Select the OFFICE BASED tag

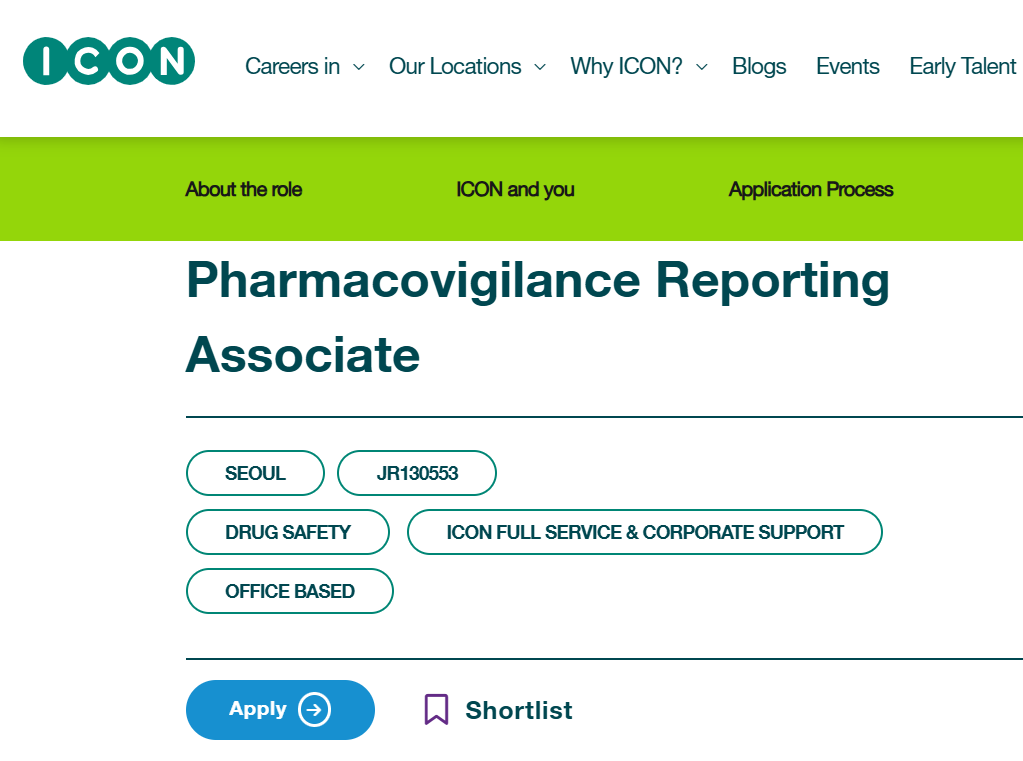click(290, 591)
